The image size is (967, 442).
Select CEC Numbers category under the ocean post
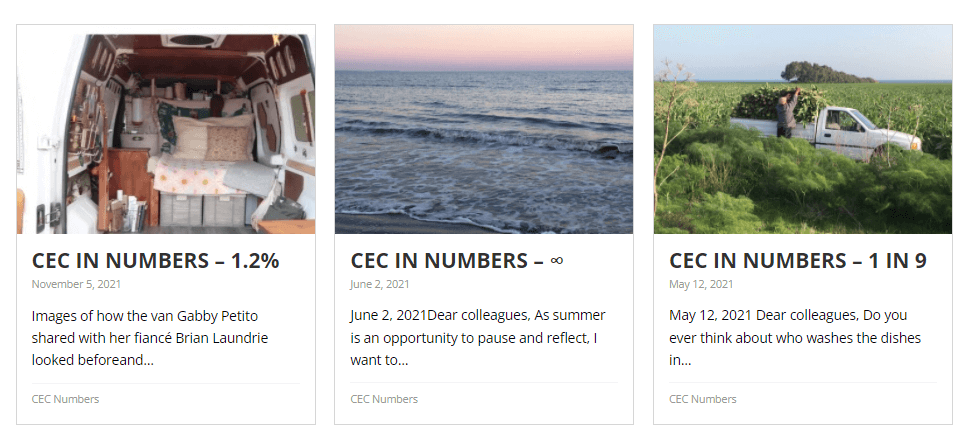tap(384, 399)
